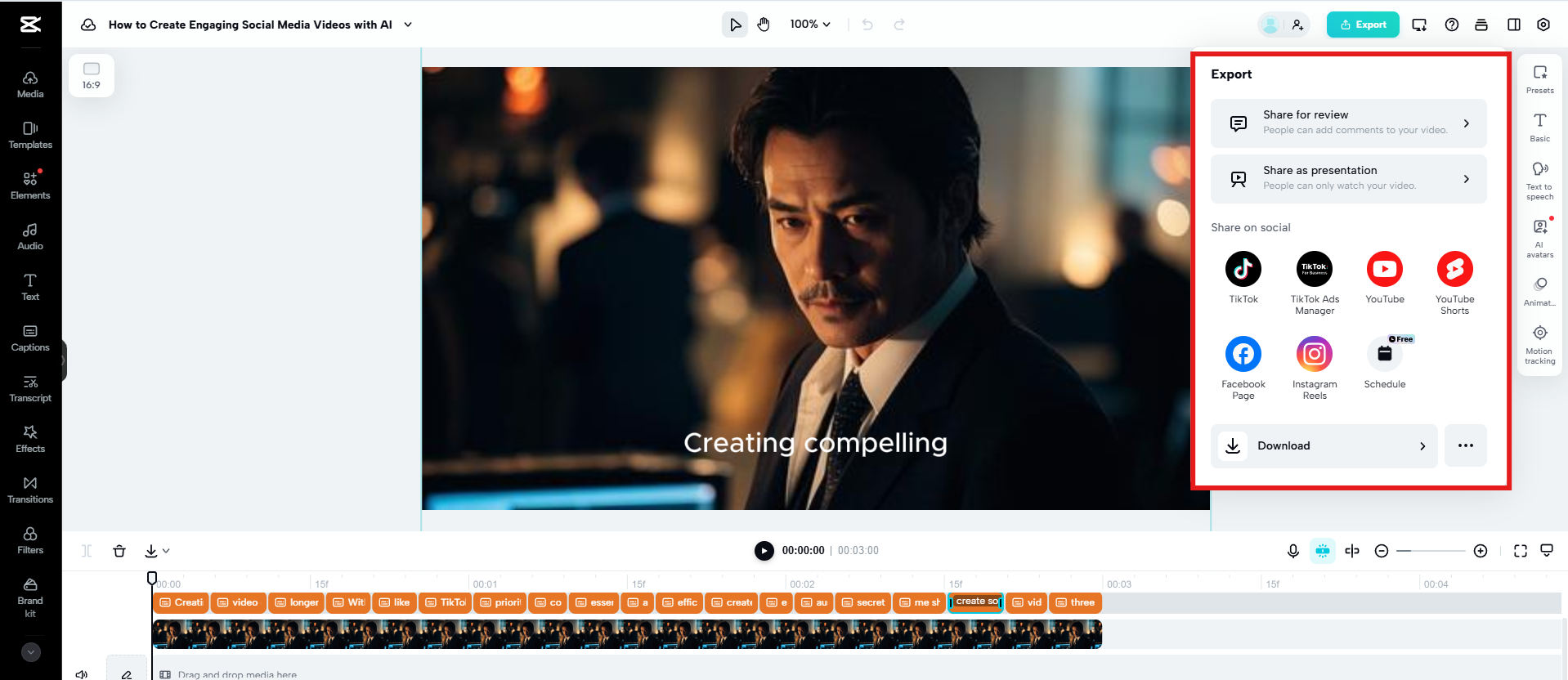Share to Instagram Reels
Image resolution: width=1568 pixels, height=680 pixels.
(1315, 369)
